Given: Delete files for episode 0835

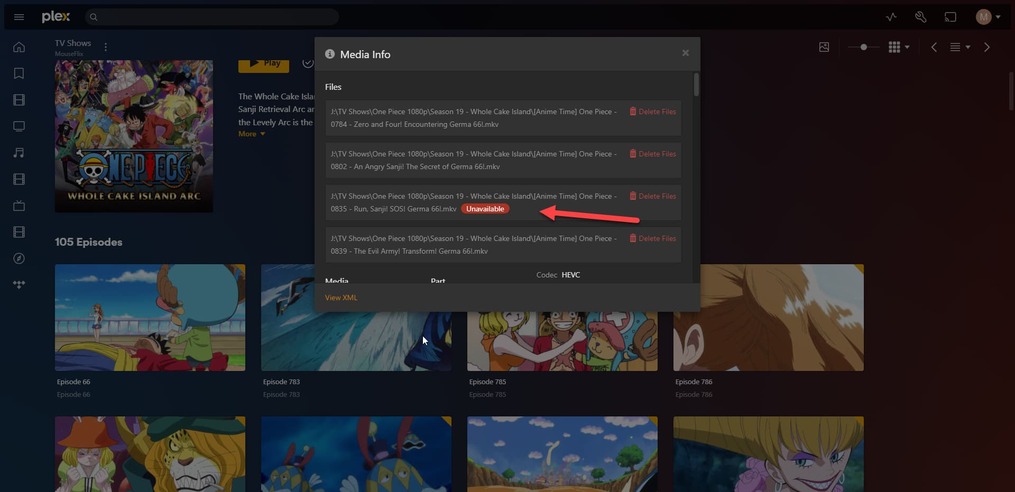Looking at the screenshot, I should [652, 196].
